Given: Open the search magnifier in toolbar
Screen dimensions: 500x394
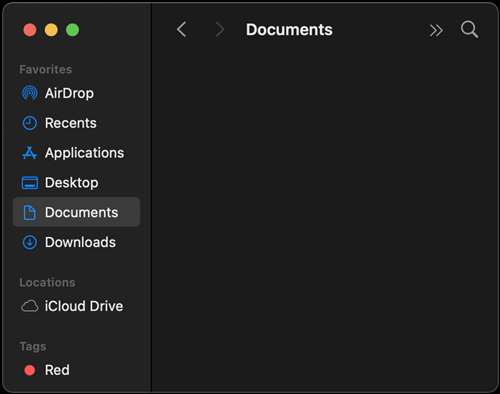Looking at the screenshot, I should 469,29.
